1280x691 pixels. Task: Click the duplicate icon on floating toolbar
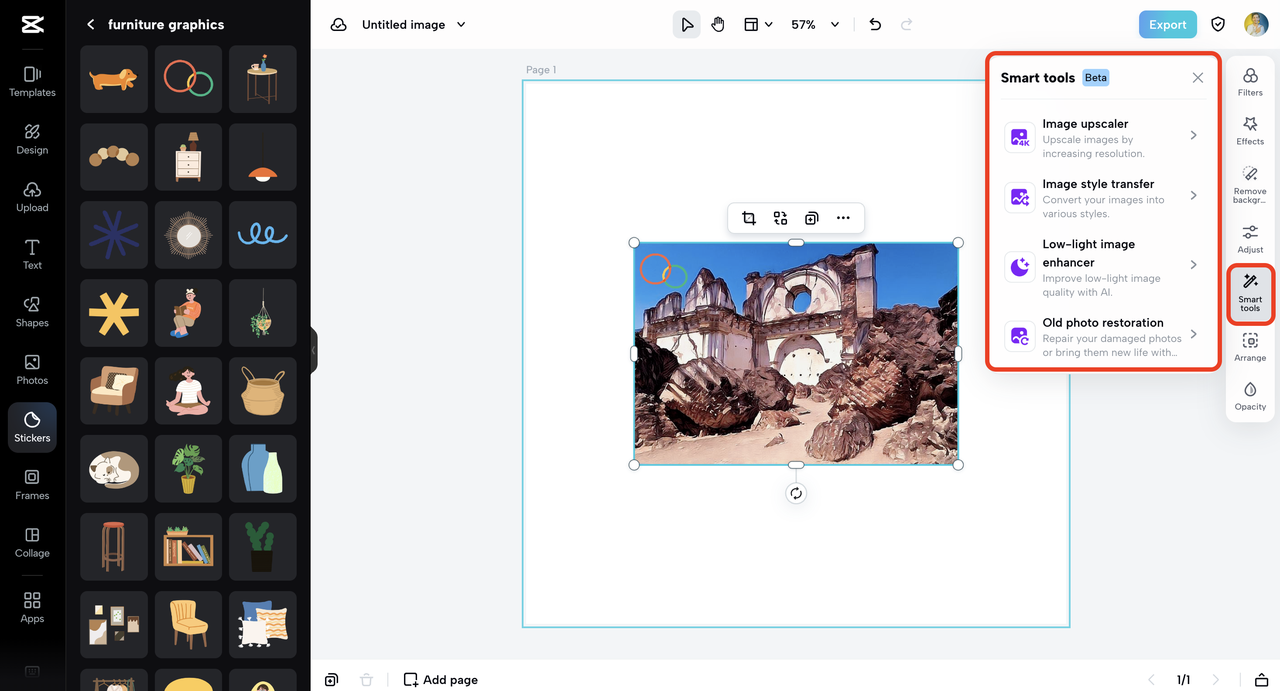coord(812,218)
